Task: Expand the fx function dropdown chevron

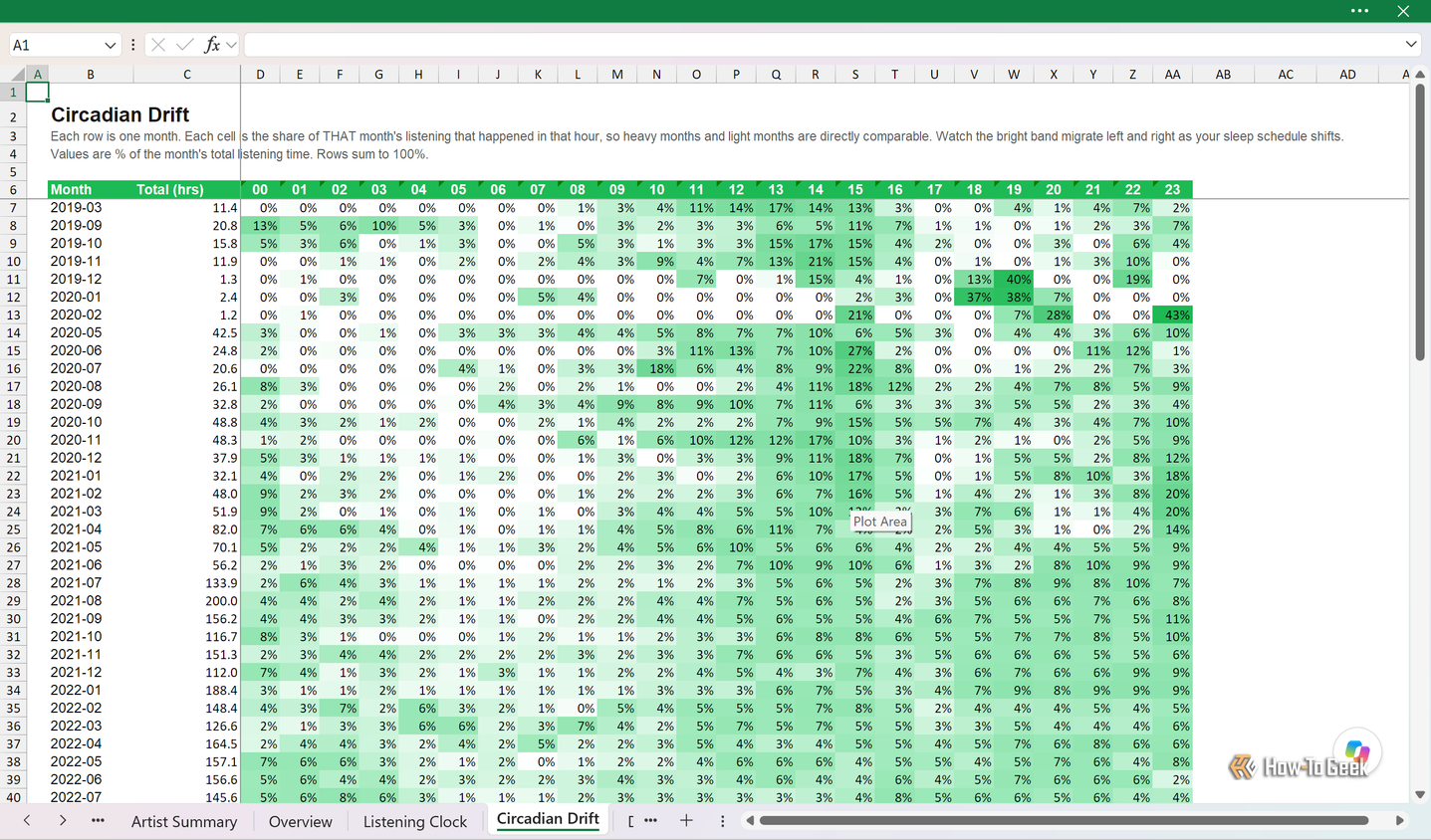Action: pyautogui.click(x=231, y=45)
